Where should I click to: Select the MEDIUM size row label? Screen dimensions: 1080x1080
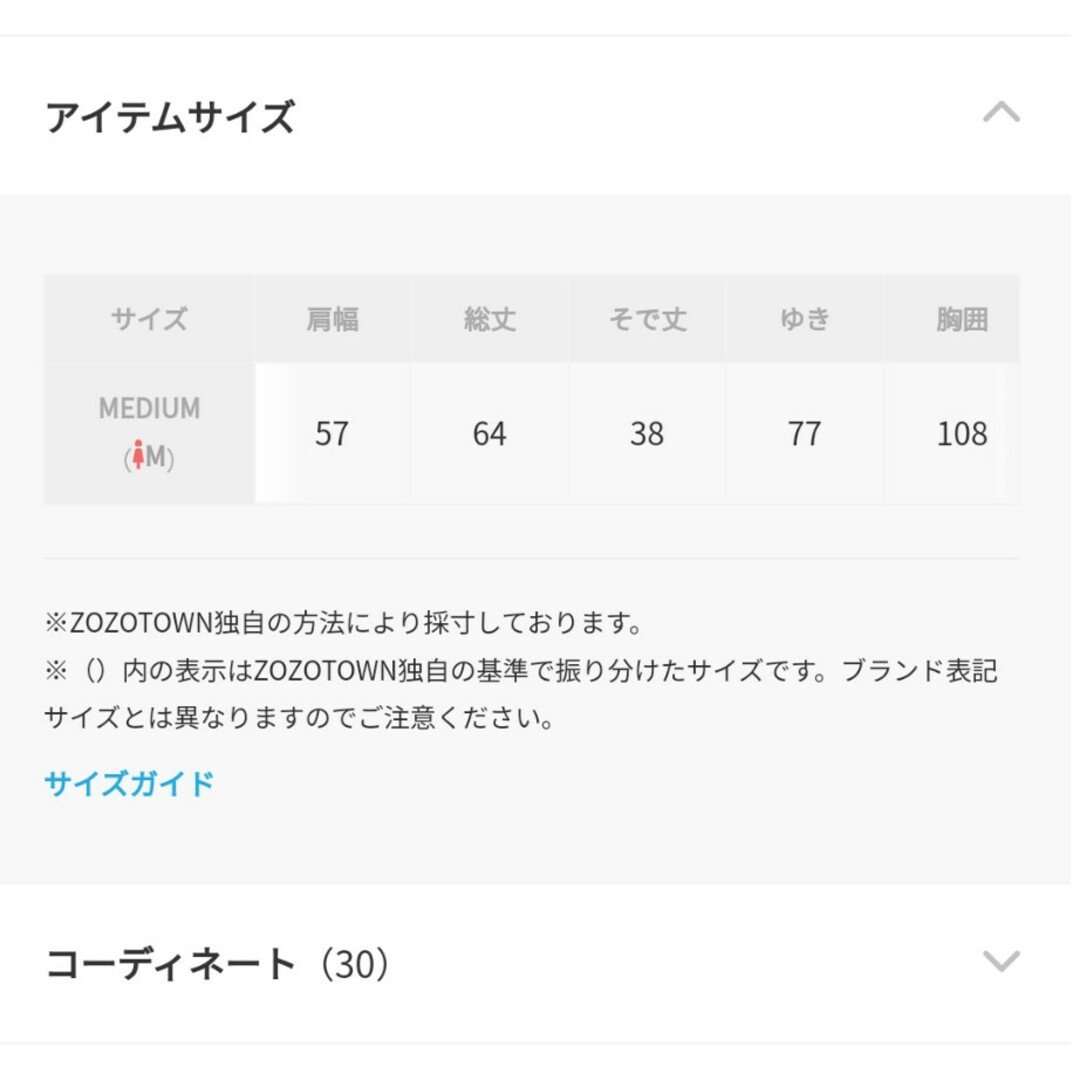click(149, 433)
